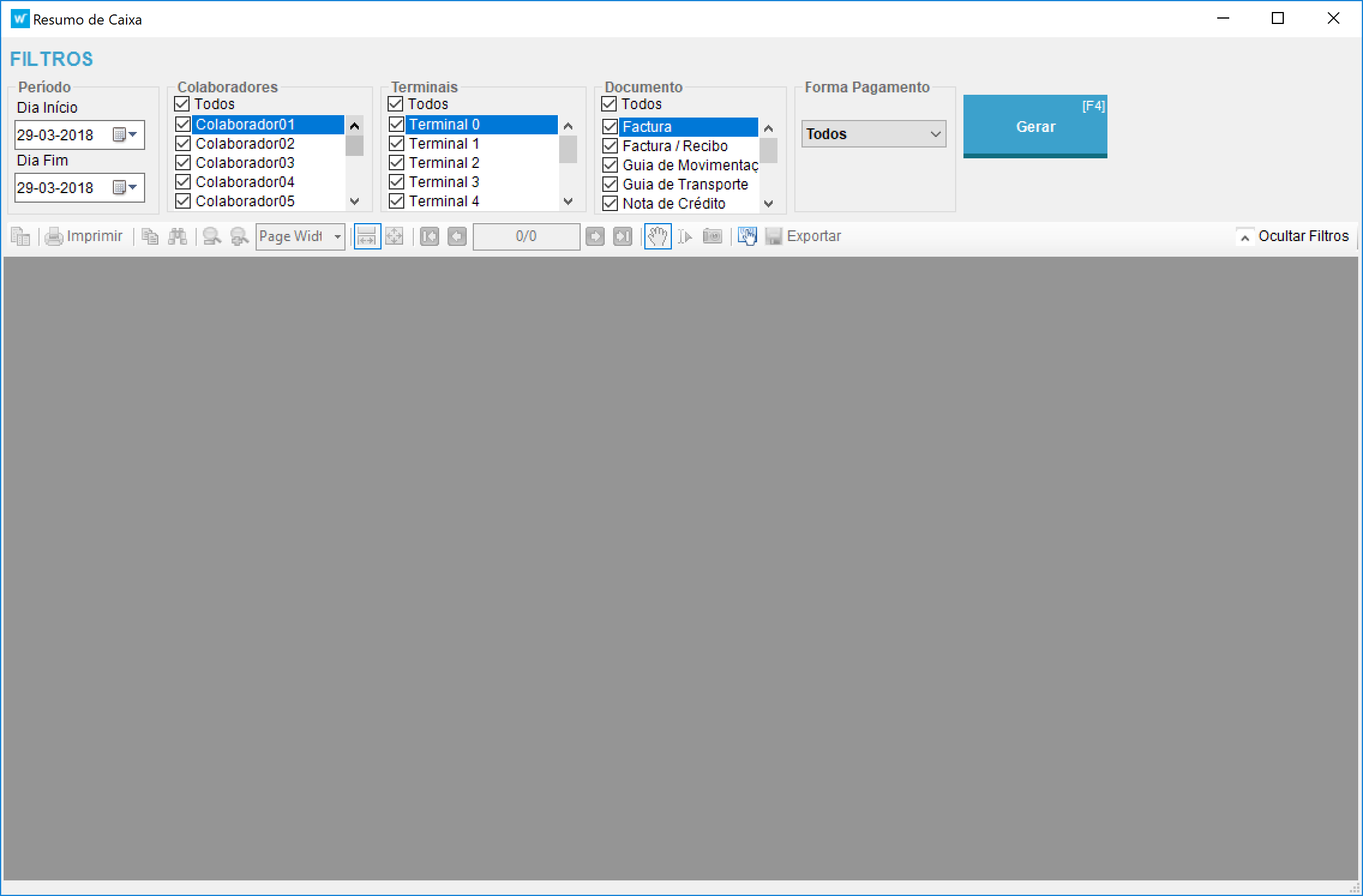Uncheck Todos under Colaboradores
The image size is (1363, 896).
182,104
